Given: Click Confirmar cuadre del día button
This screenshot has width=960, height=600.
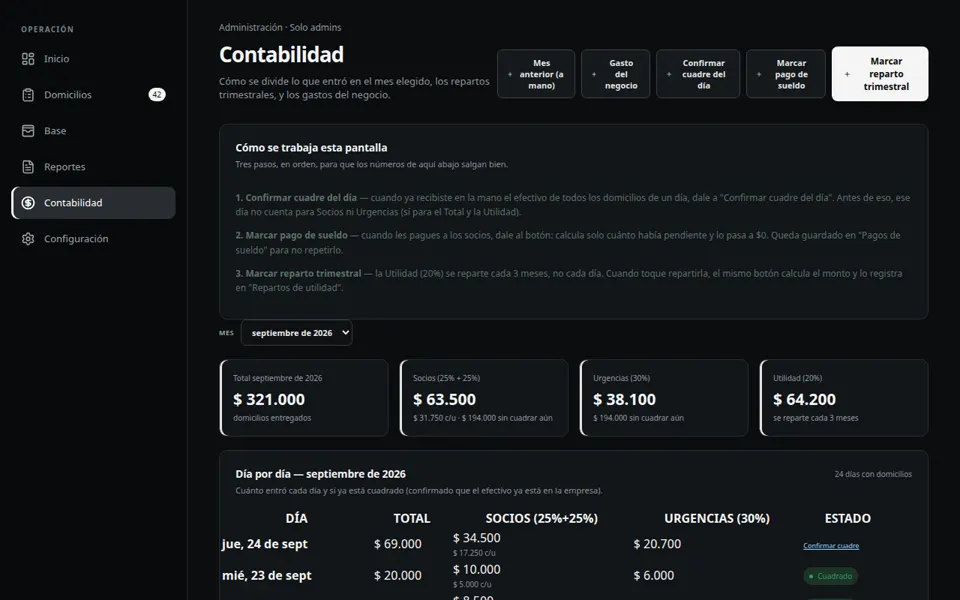Looking at the screenshot, I should (698, 74).
